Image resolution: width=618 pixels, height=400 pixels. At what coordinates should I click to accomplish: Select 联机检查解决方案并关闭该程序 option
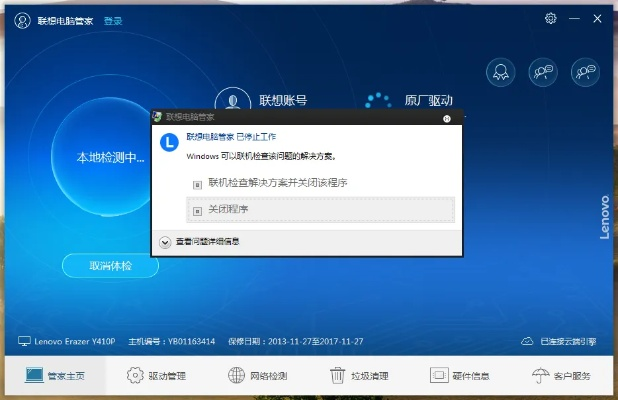(277, 183)
